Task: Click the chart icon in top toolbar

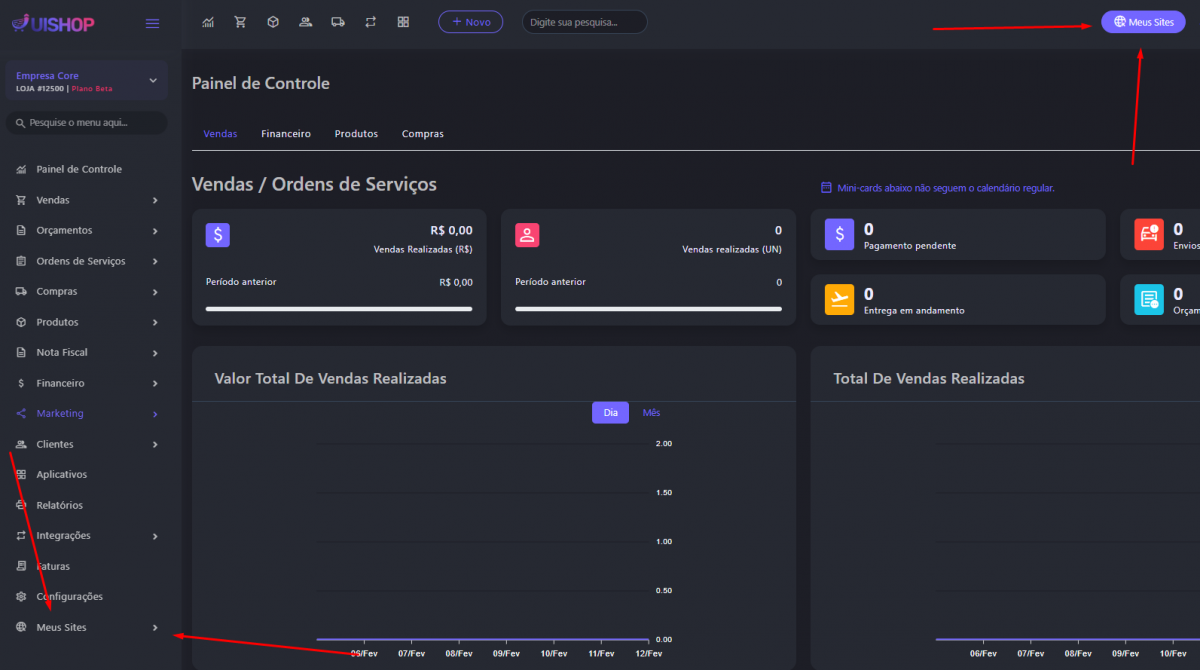Action: pos(208,22)
